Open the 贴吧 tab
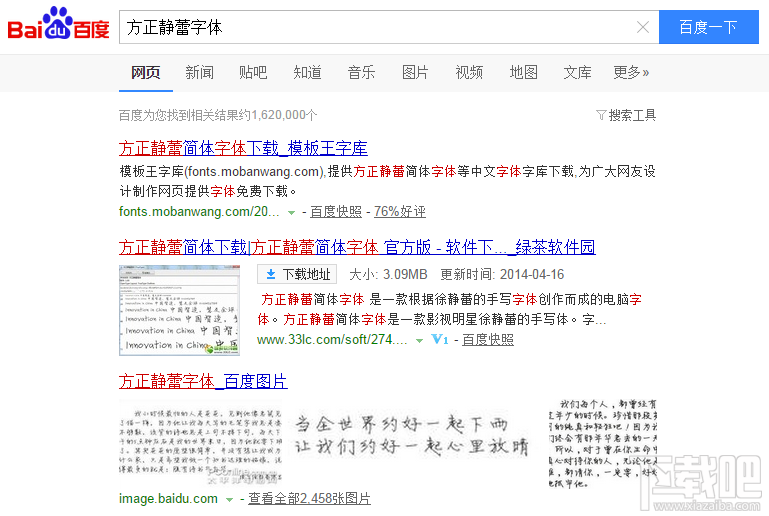Viewport: 769px width, 516px height. pyautogui.click(x=253, y=72)
